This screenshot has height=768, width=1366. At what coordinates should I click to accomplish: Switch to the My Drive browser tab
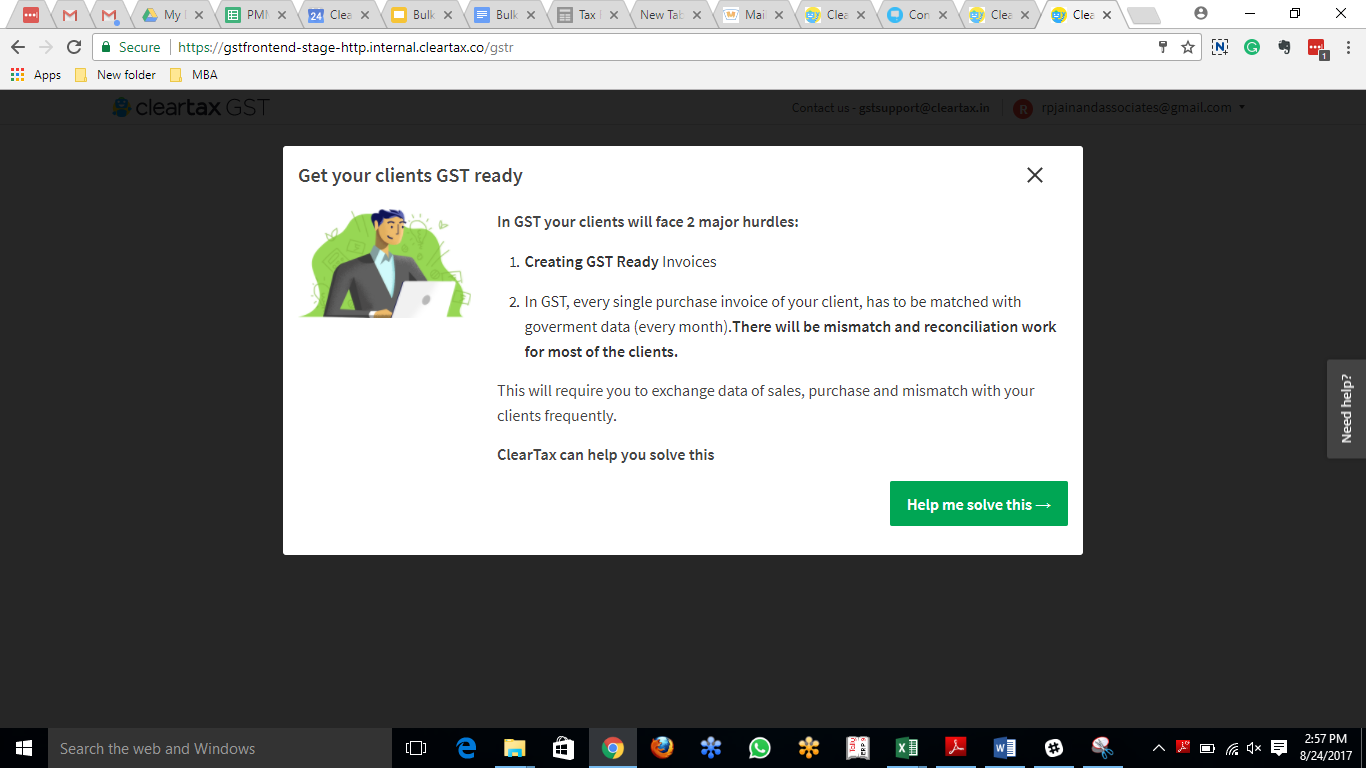pyautogui.click(x=170, y=15)
